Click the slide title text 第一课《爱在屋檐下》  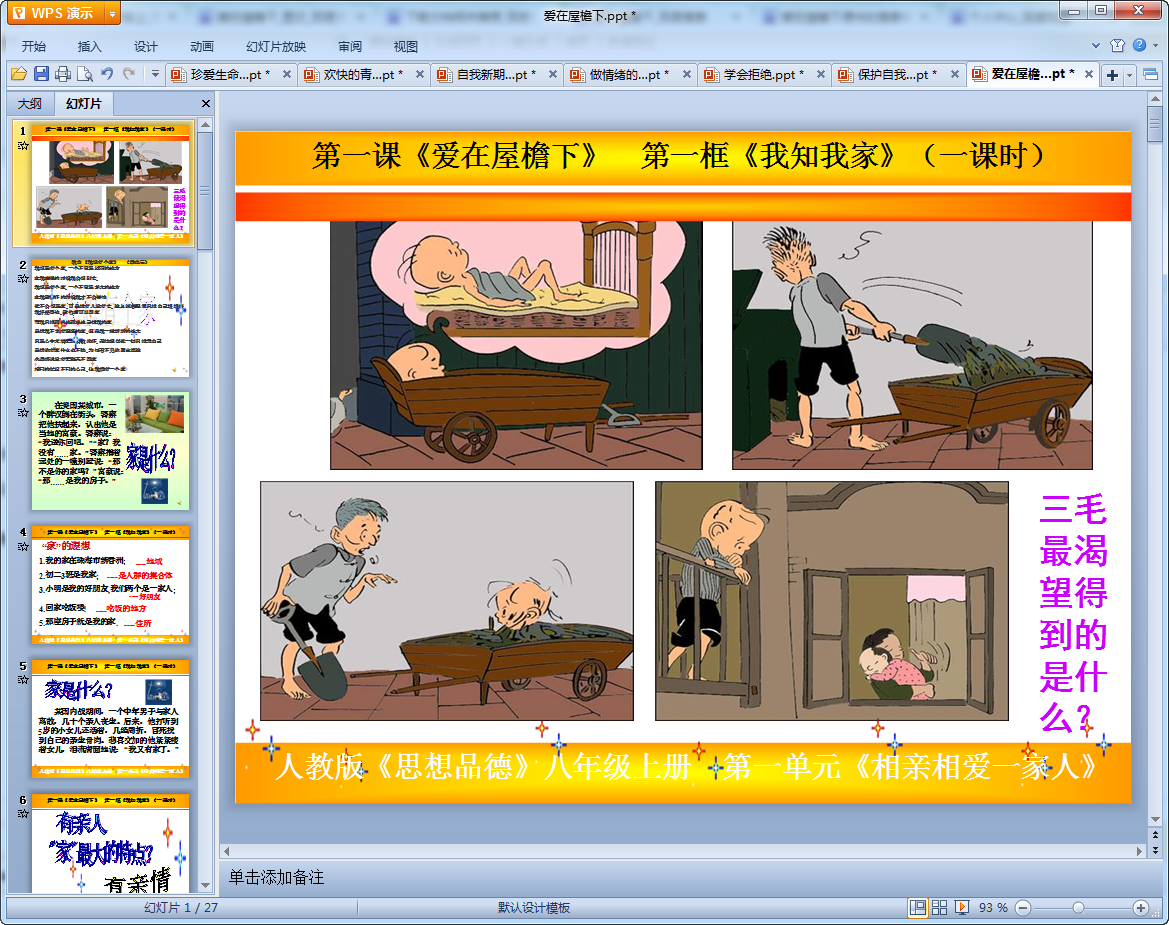coord(456,156)
